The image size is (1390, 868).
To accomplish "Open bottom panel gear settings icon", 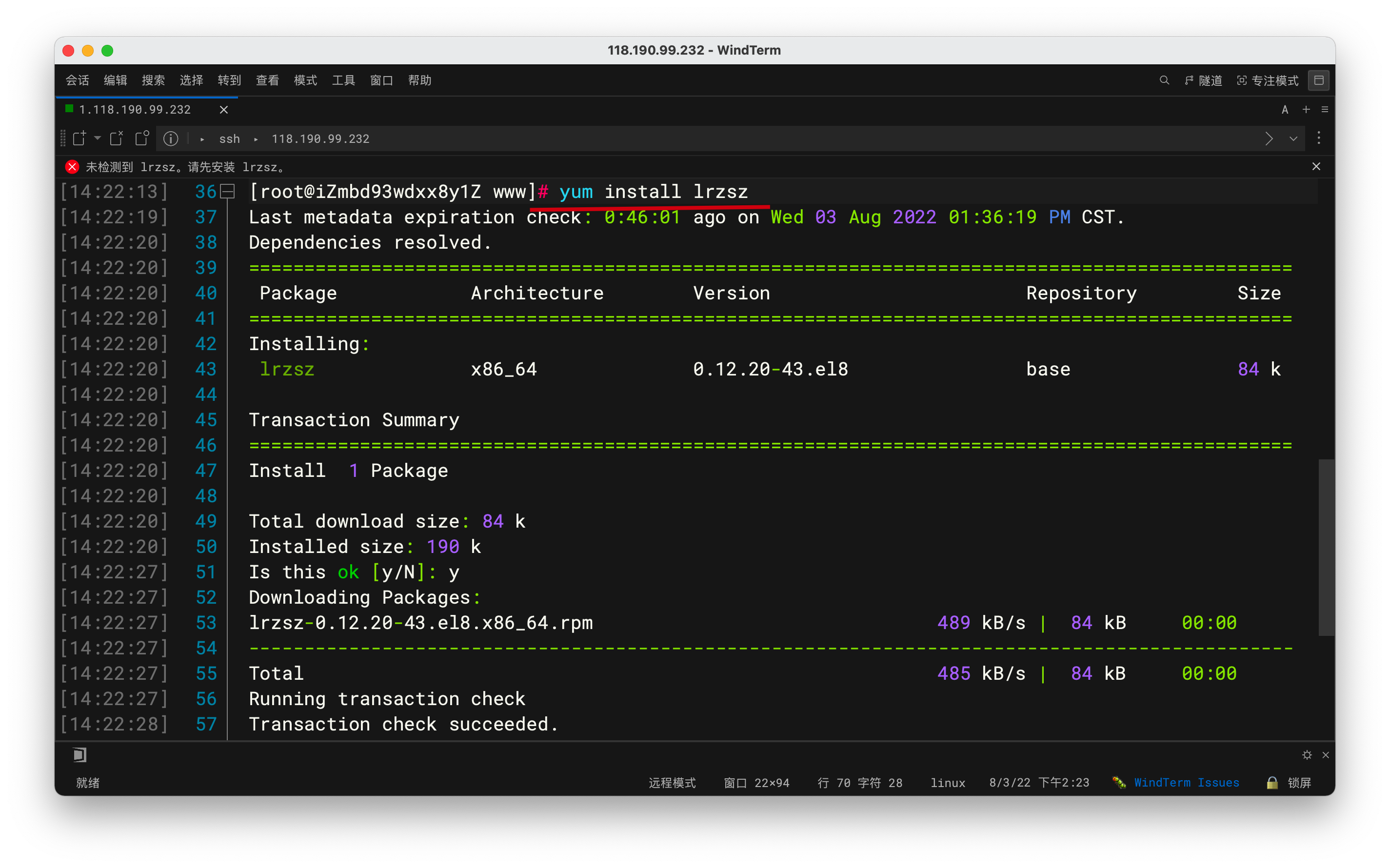I will [1307, 755].
